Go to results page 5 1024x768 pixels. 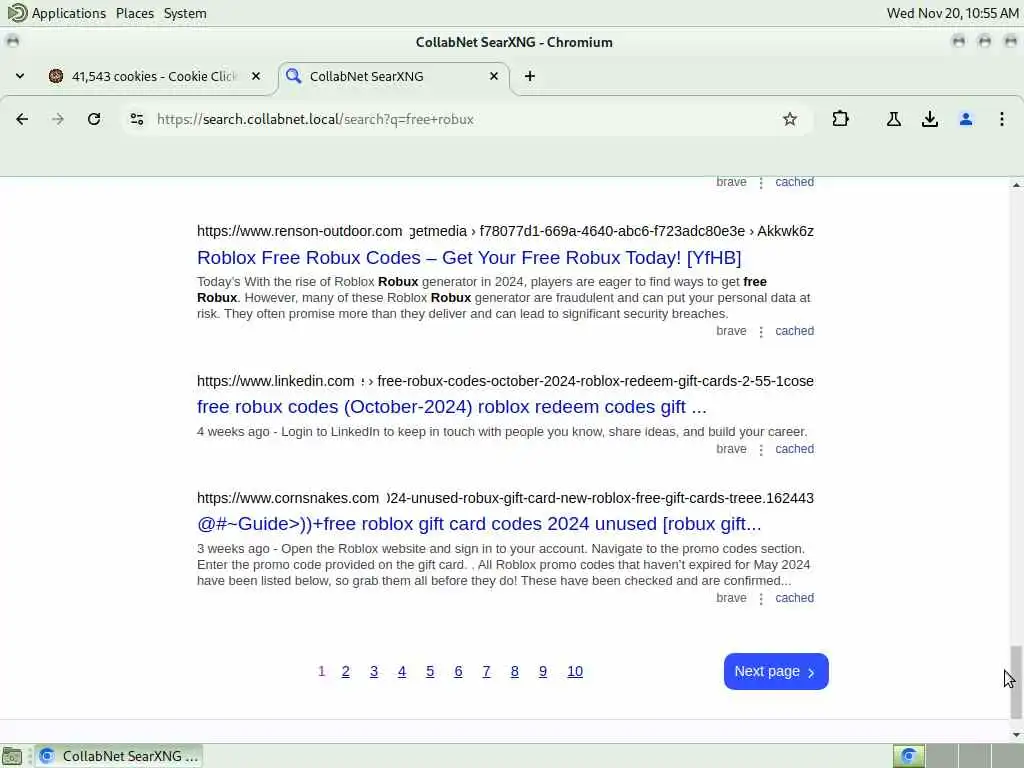430,671
